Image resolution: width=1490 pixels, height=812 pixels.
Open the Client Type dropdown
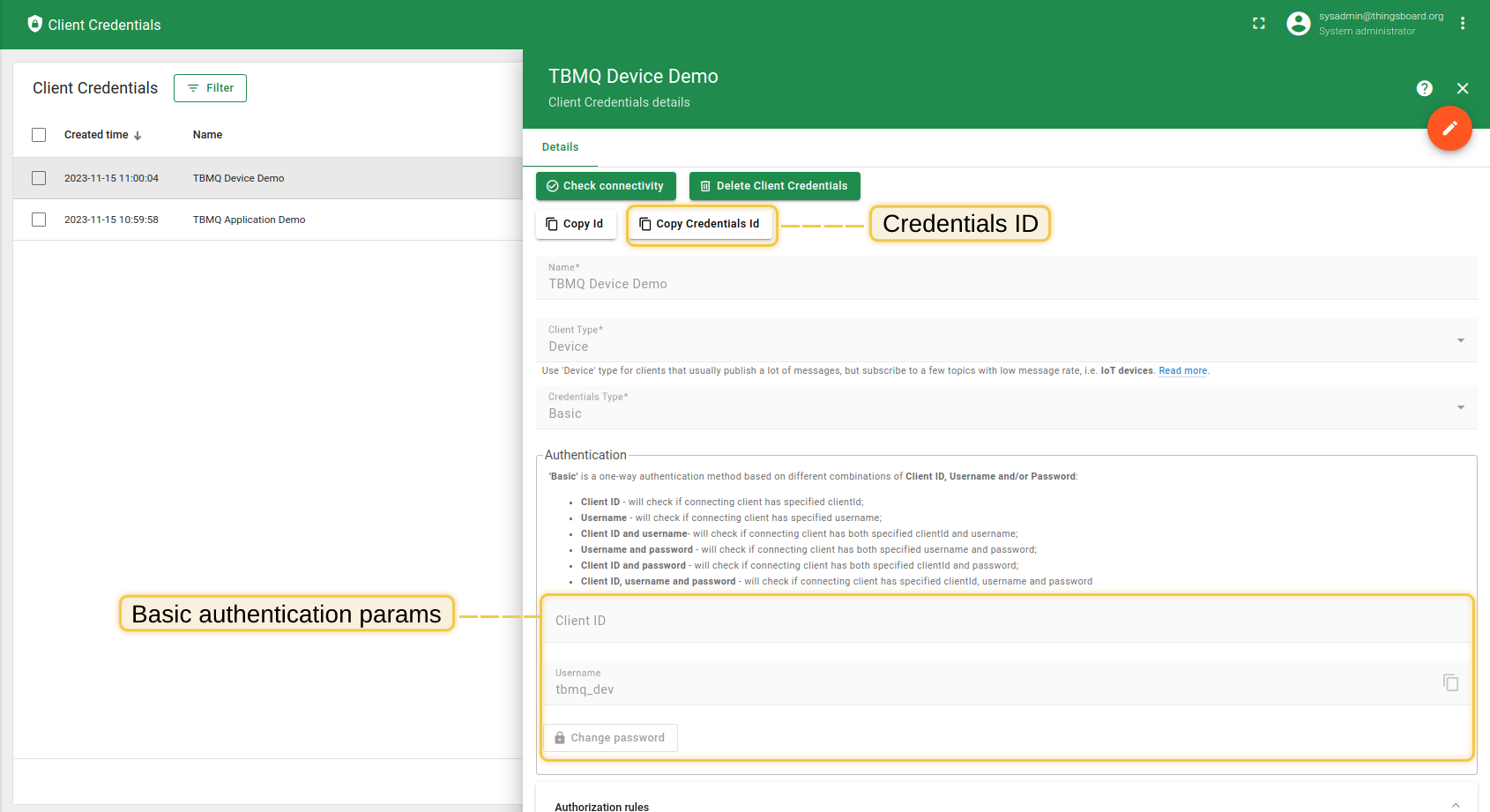pos(1007,339)
